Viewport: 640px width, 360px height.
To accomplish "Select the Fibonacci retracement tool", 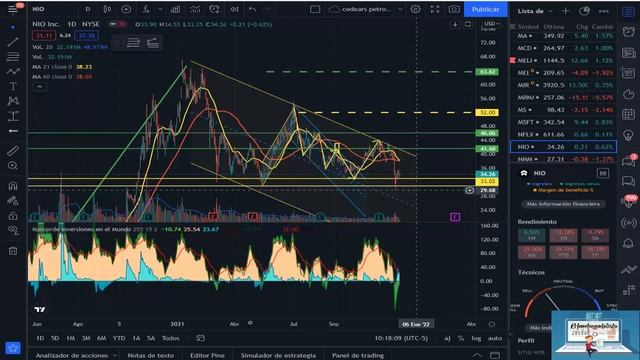I will point(13,57).
